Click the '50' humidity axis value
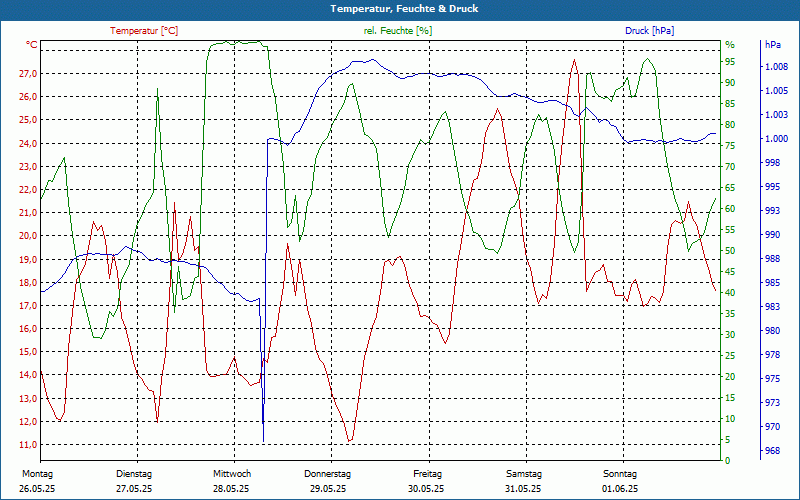 click(730, 251)
